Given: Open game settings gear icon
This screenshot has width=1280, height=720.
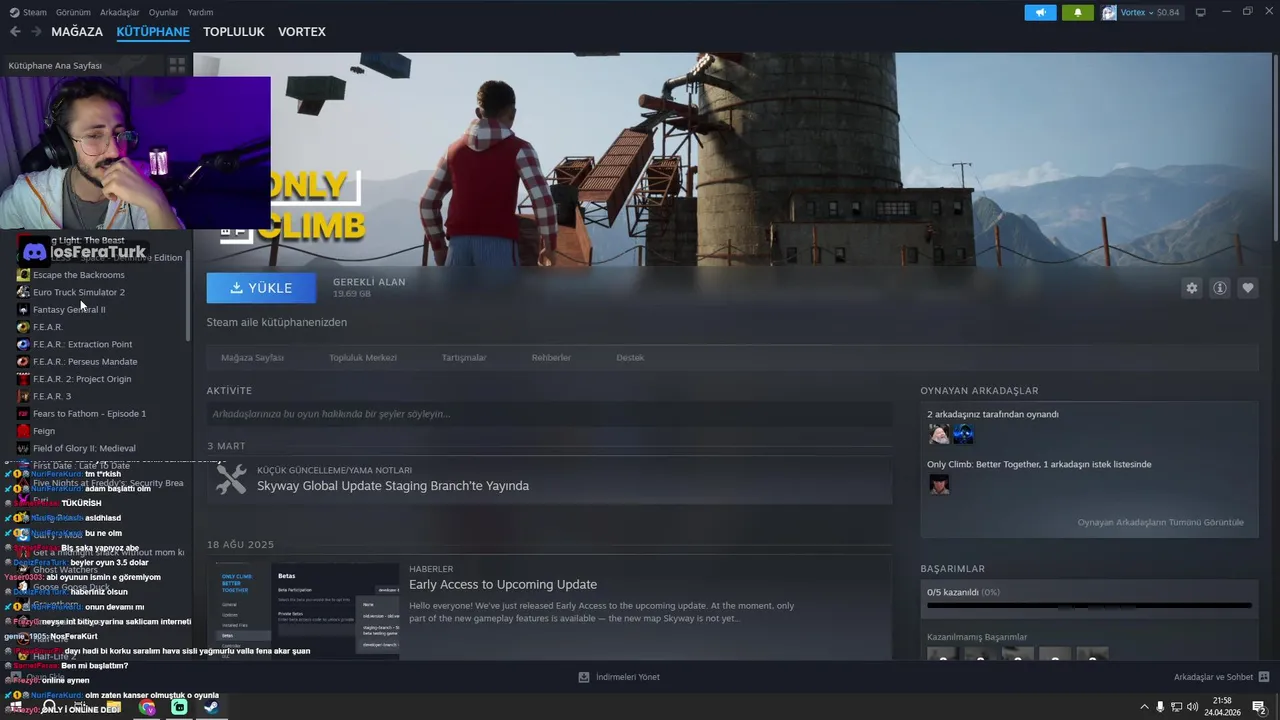Looking at the screenshot, I should pyautogui.click(x=1192, y=288).
